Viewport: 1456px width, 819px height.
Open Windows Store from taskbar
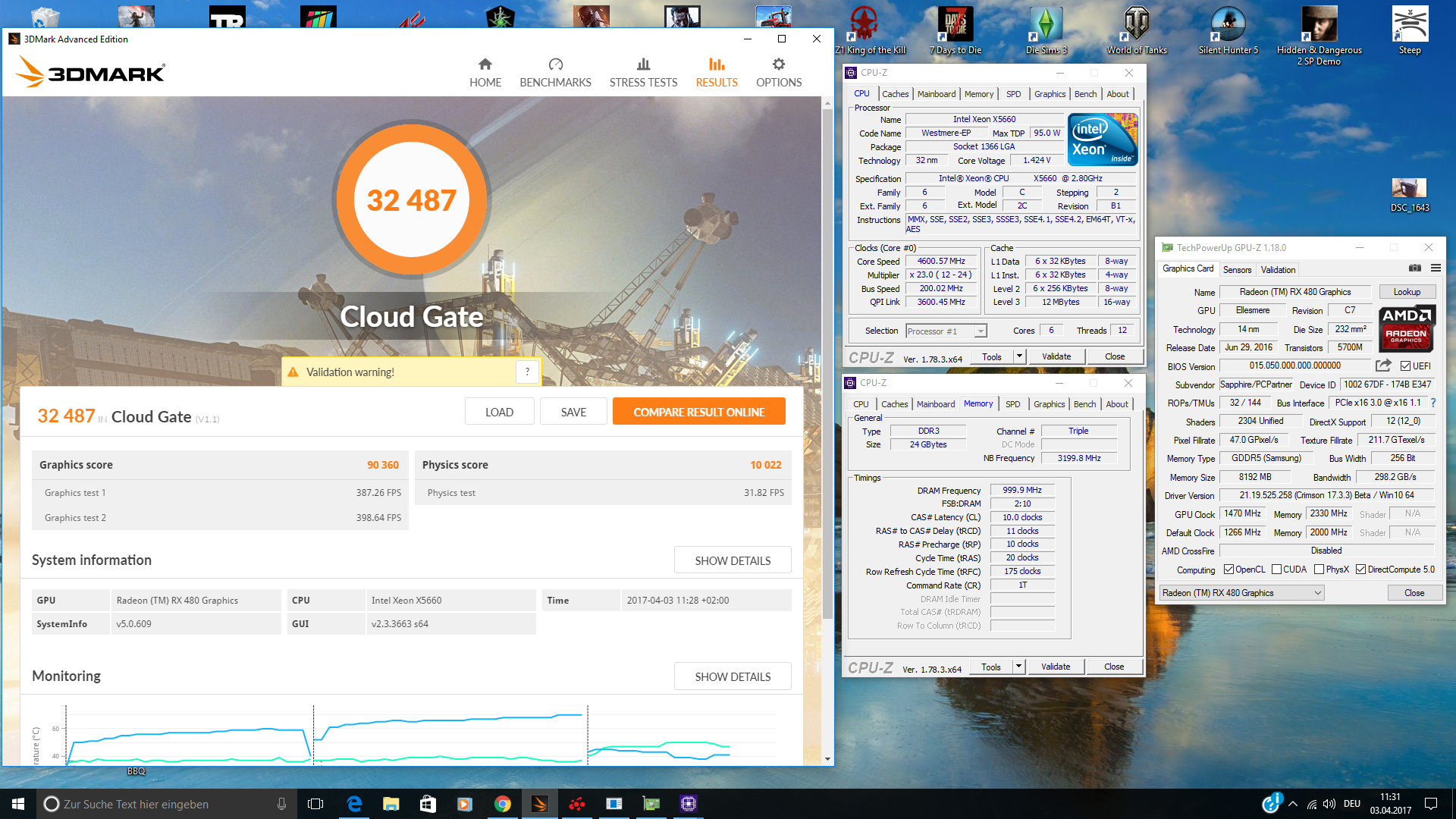point(428,804)
